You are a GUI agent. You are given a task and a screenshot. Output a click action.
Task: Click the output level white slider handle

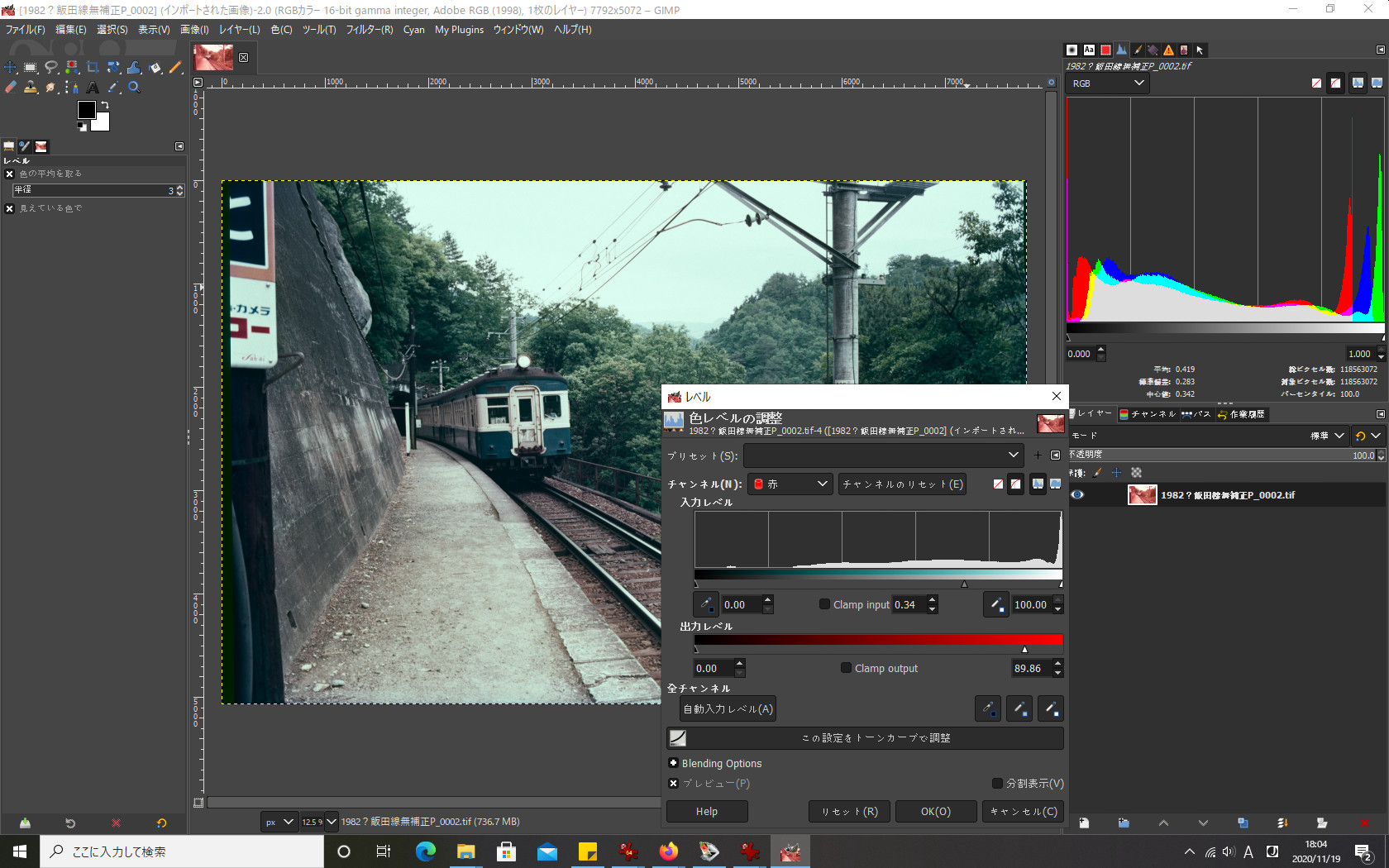(1025, 650)
